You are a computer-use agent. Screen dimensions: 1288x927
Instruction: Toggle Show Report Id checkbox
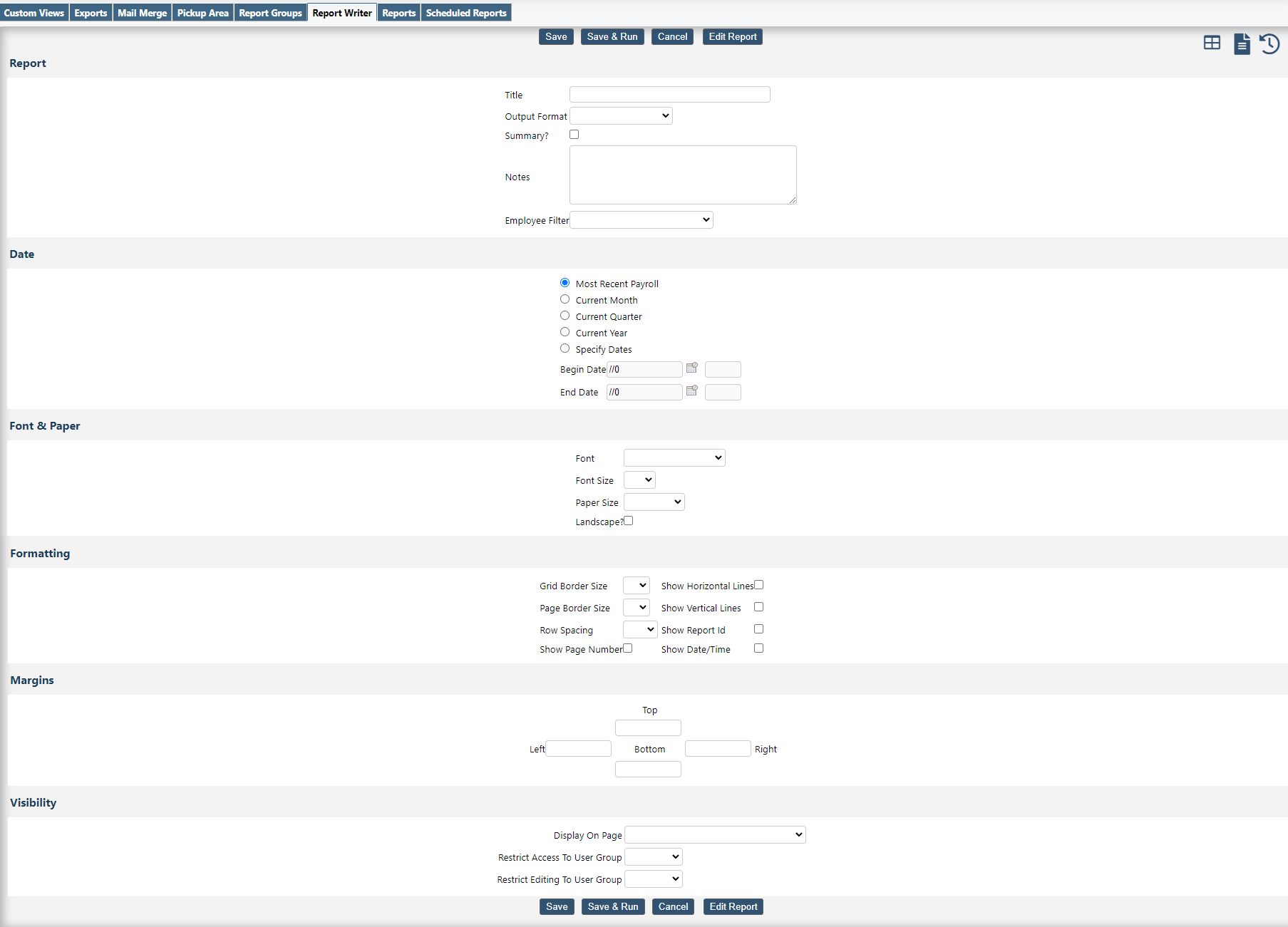point(758,629)
